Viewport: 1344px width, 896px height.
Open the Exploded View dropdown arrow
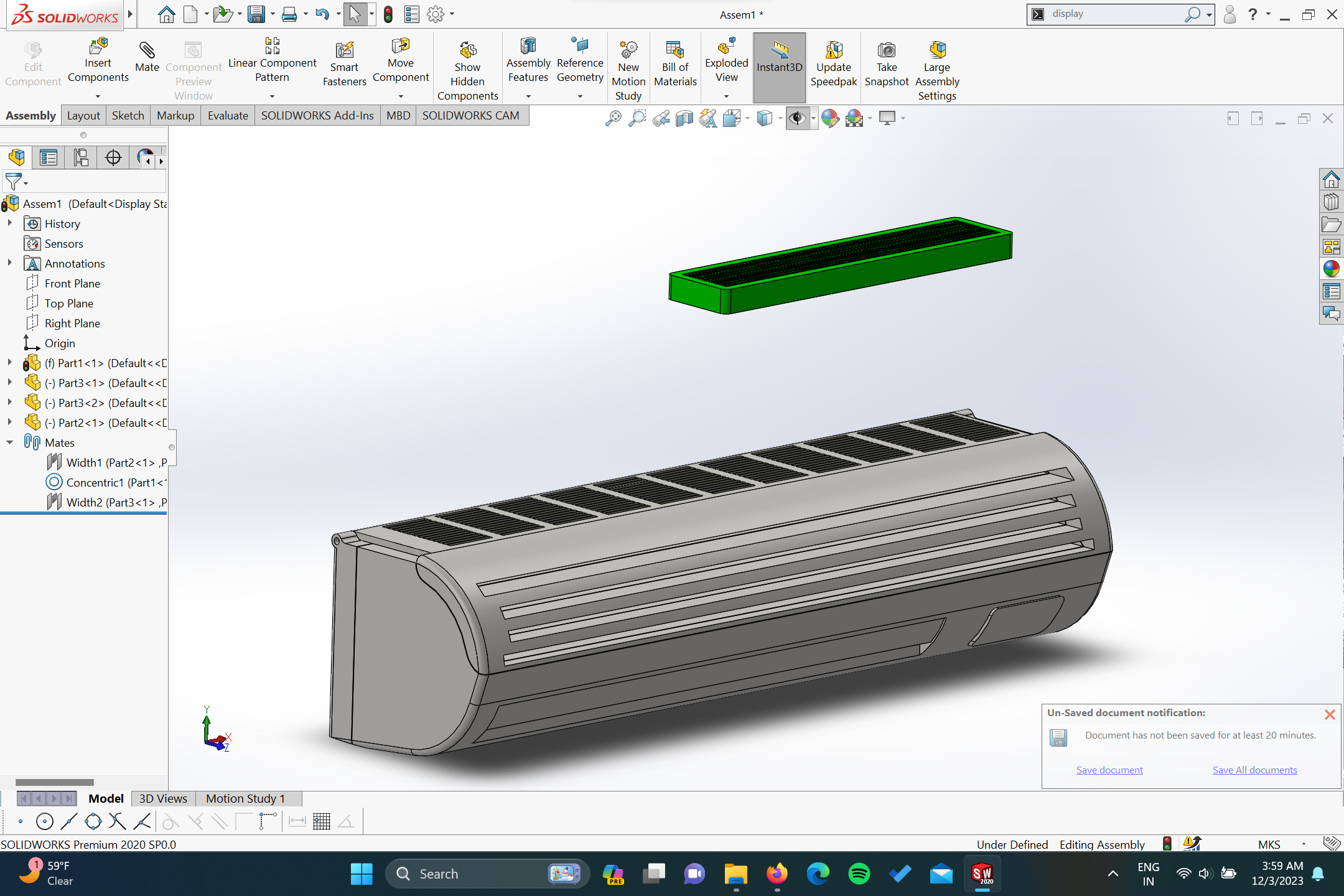click(726, 96)
